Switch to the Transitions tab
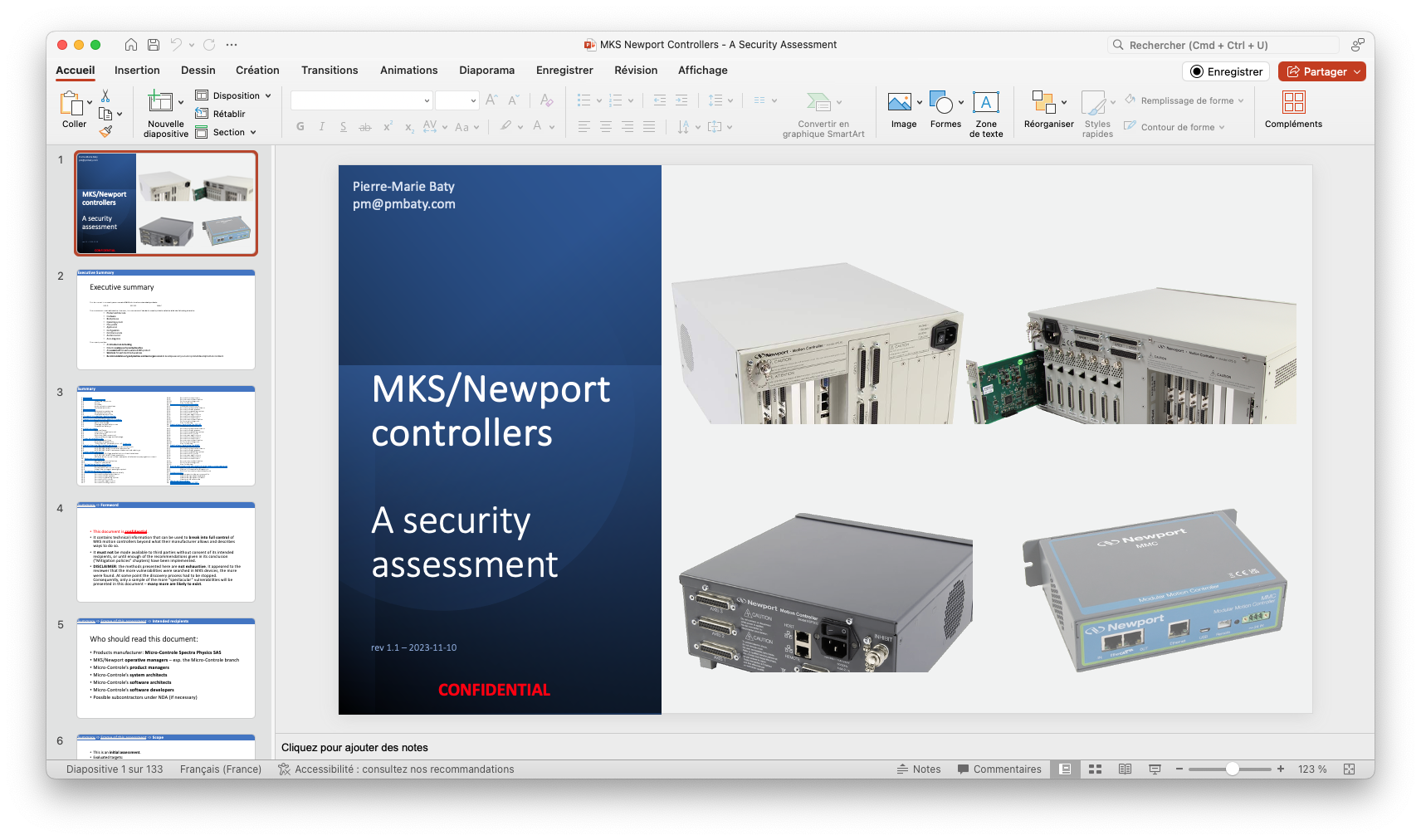Viewport: 1421px width, 840px height. tap(330, 71)
